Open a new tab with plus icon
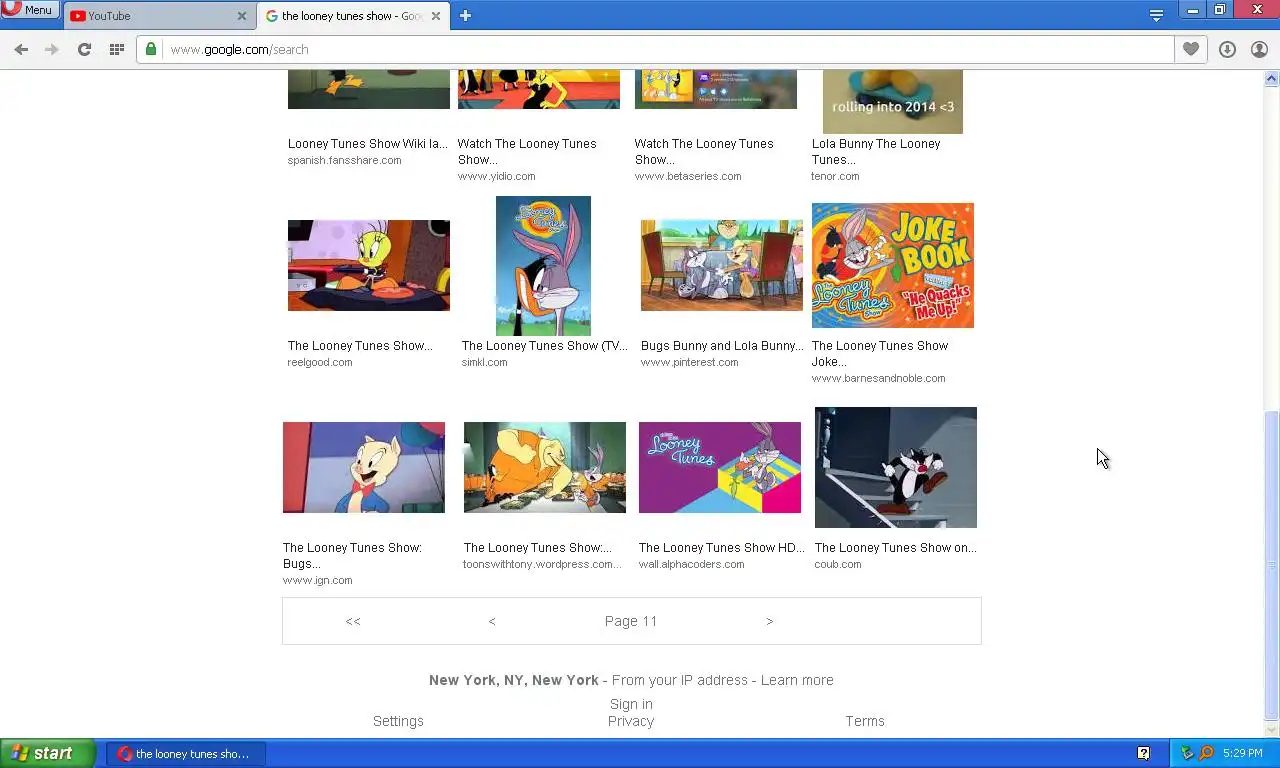1280x768 pixels. tap(465, 16)
